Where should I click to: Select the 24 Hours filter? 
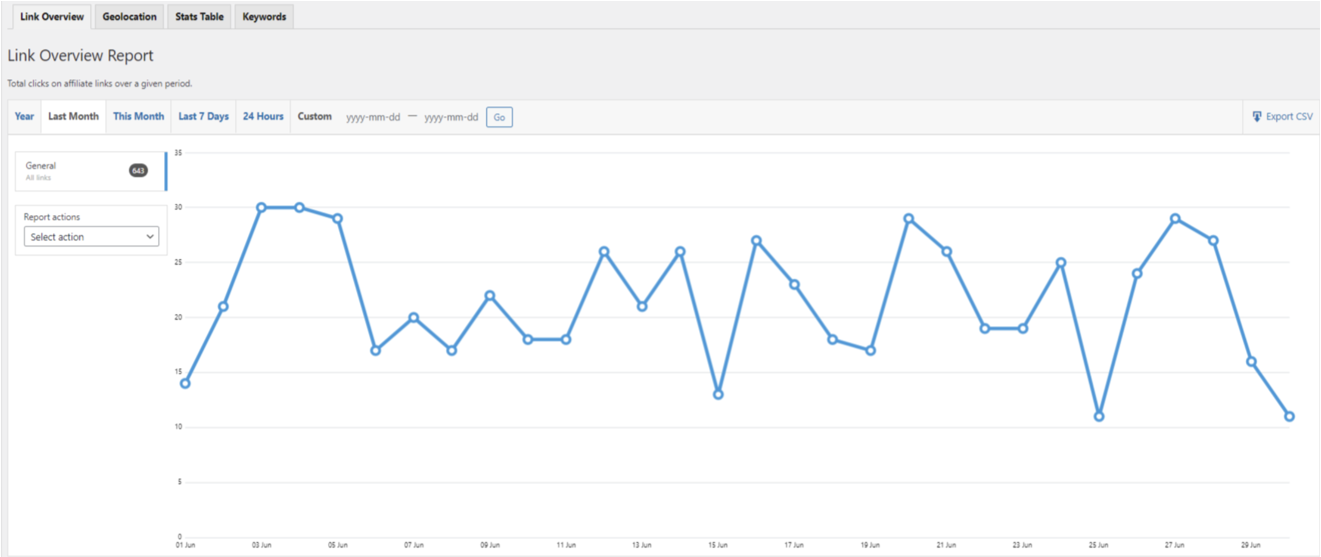263,116
